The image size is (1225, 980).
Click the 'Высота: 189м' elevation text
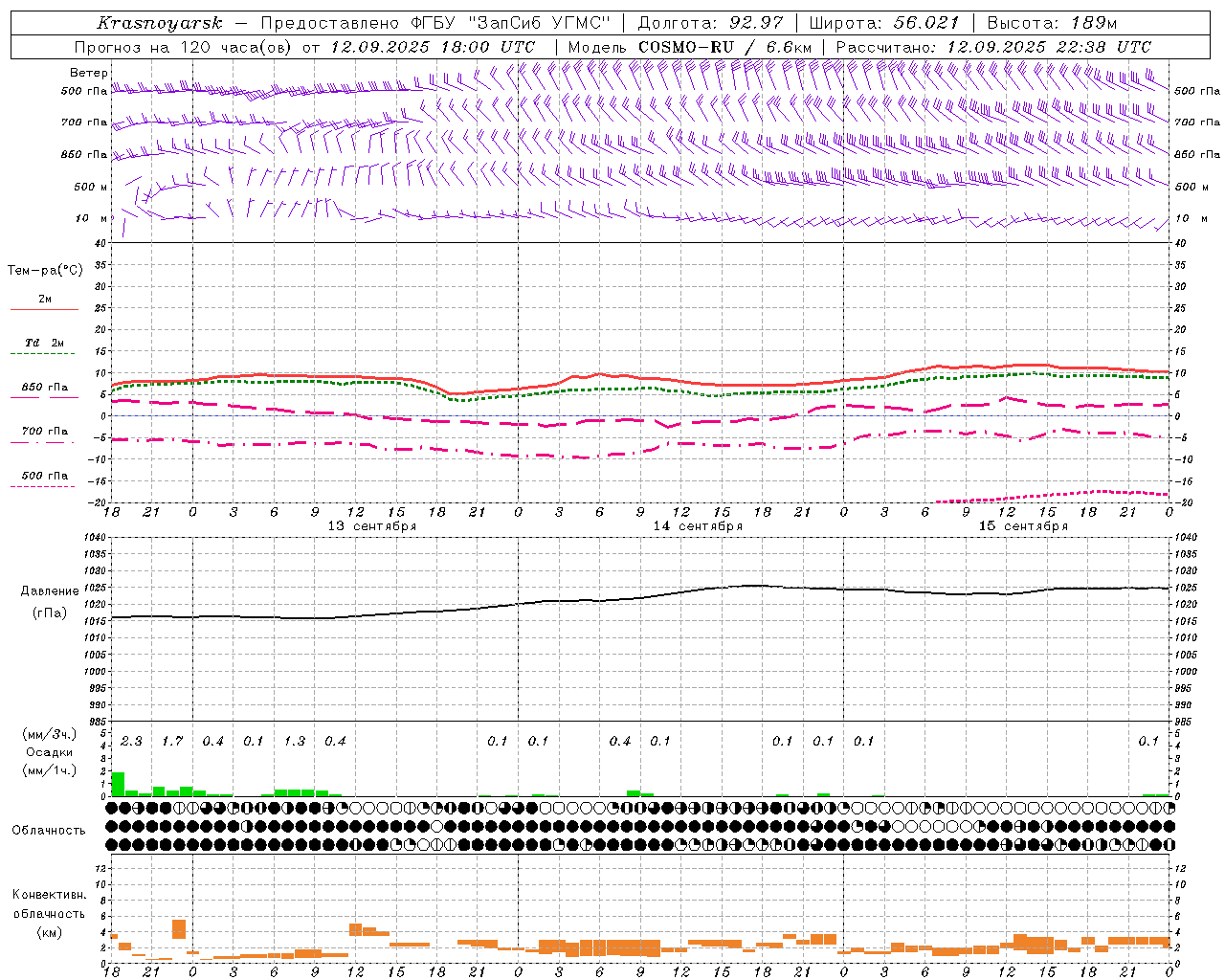coord(1052,23)
